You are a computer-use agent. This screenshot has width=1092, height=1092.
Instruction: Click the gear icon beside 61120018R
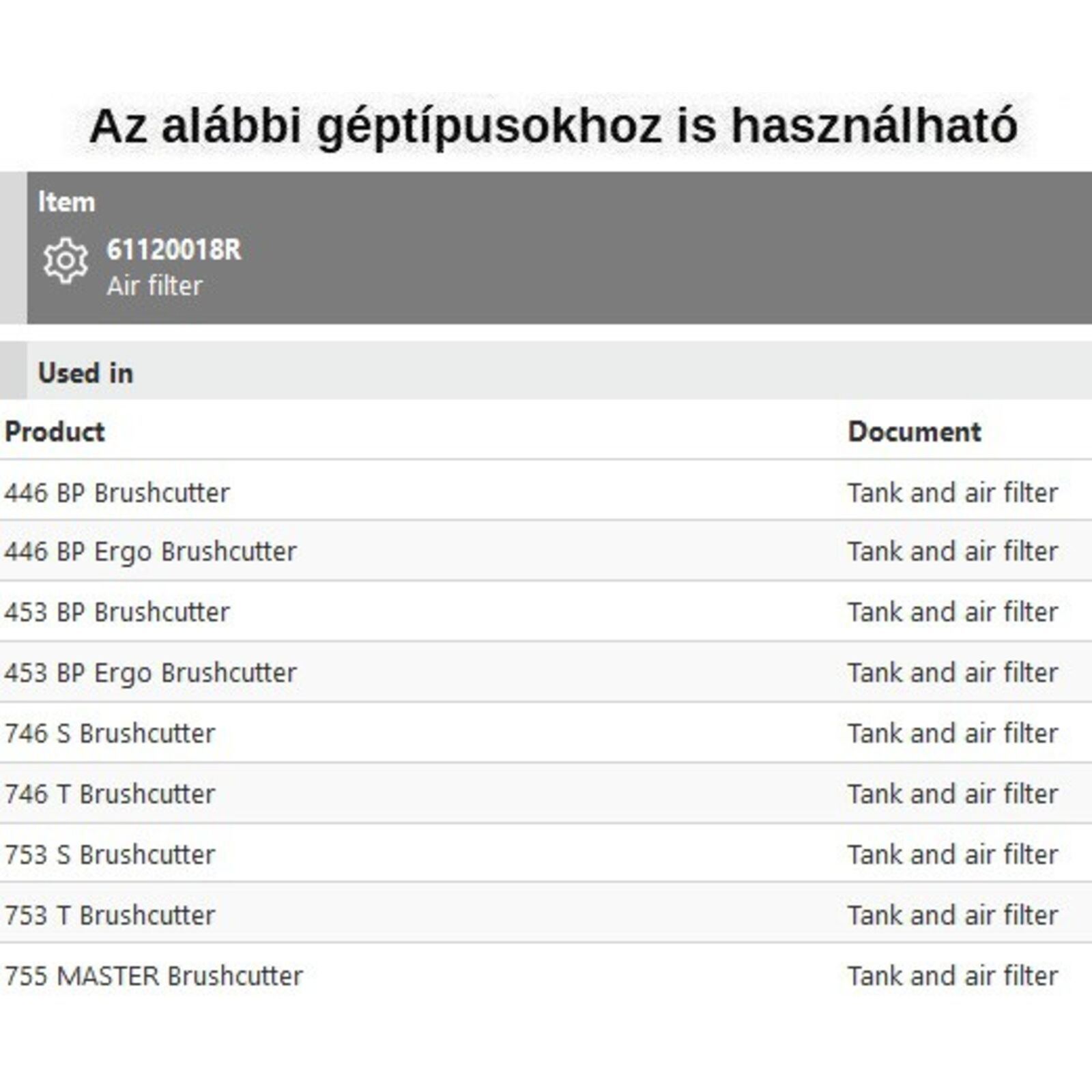[x=66, y=260]
